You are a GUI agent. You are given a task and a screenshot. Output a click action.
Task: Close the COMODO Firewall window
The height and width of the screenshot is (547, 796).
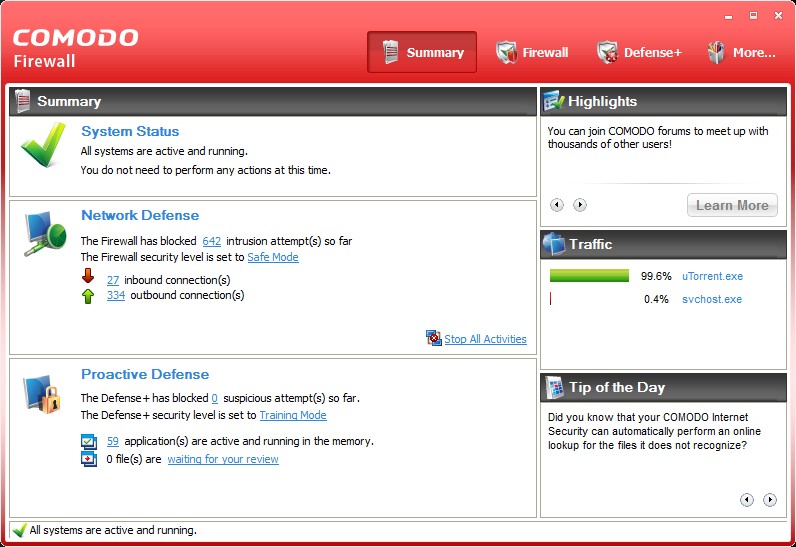778,16
